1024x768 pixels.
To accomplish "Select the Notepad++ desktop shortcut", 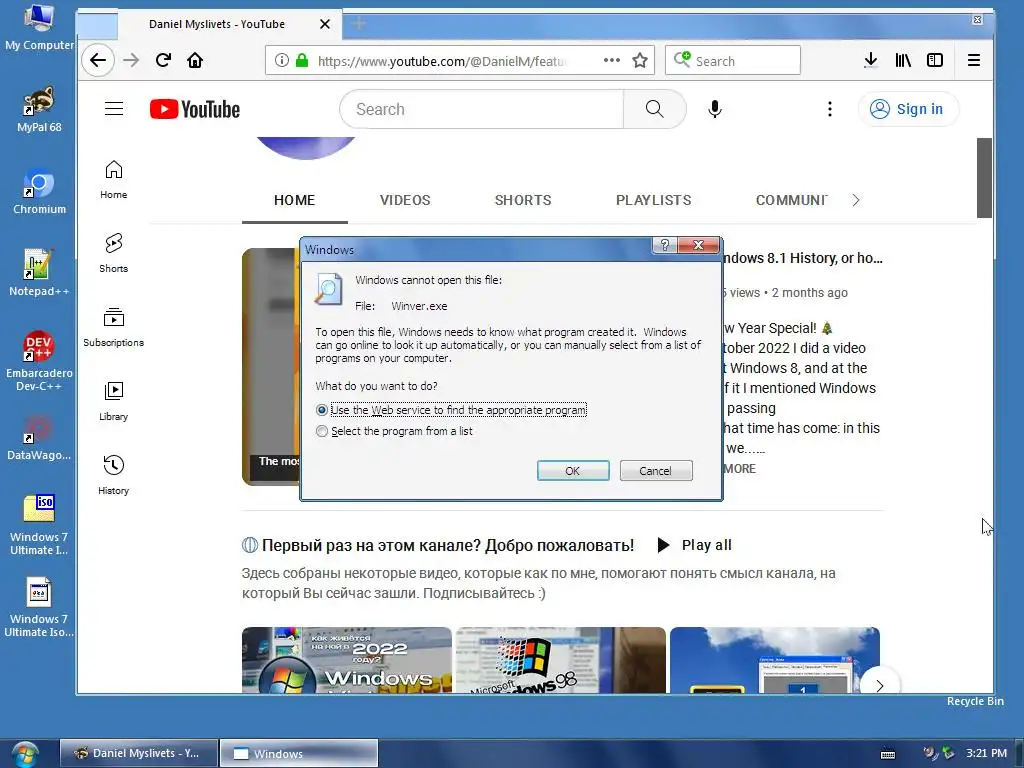I will 39,273.
